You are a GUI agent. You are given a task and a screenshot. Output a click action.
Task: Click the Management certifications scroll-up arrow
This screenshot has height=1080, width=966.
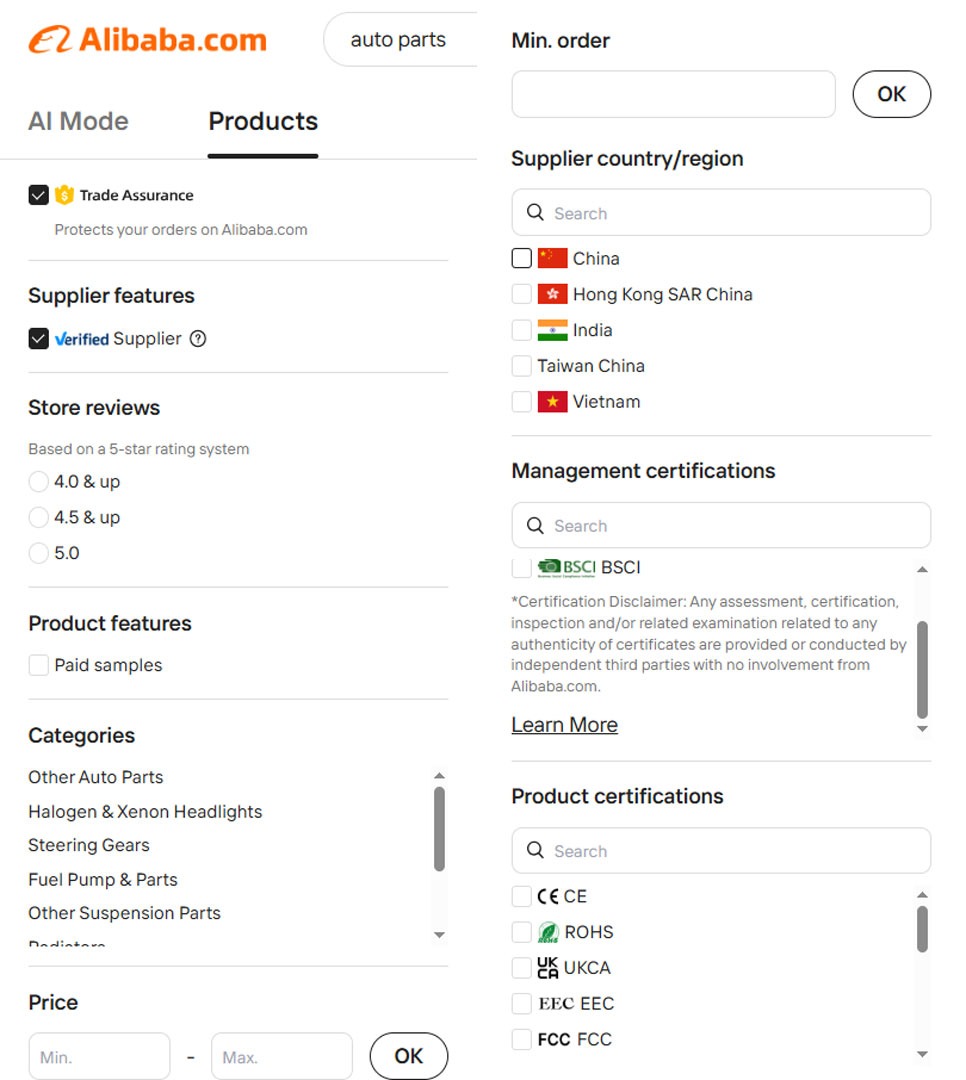click(923, 570)
